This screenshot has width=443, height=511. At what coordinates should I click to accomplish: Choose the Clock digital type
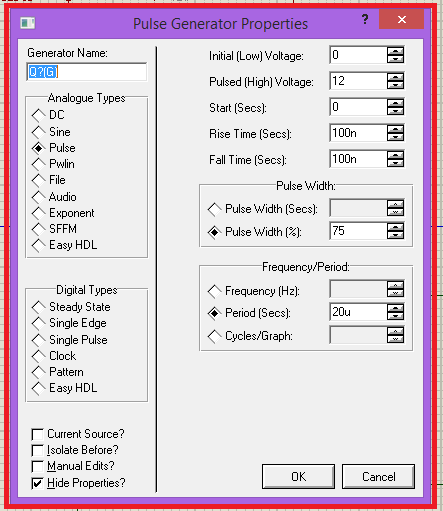click(54, 356)
